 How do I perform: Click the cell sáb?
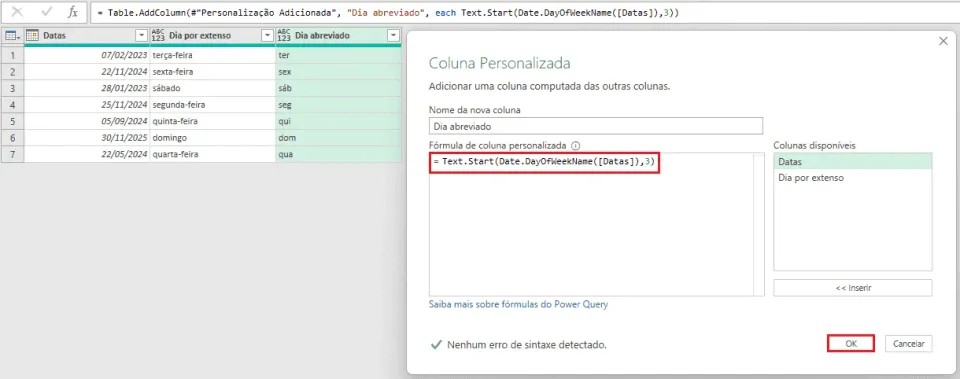click(339, 89)
